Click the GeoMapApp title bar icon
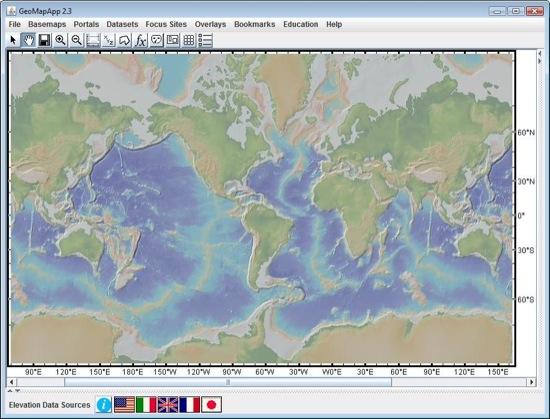Viewport: 550px width, 419px height. point(11,11)
